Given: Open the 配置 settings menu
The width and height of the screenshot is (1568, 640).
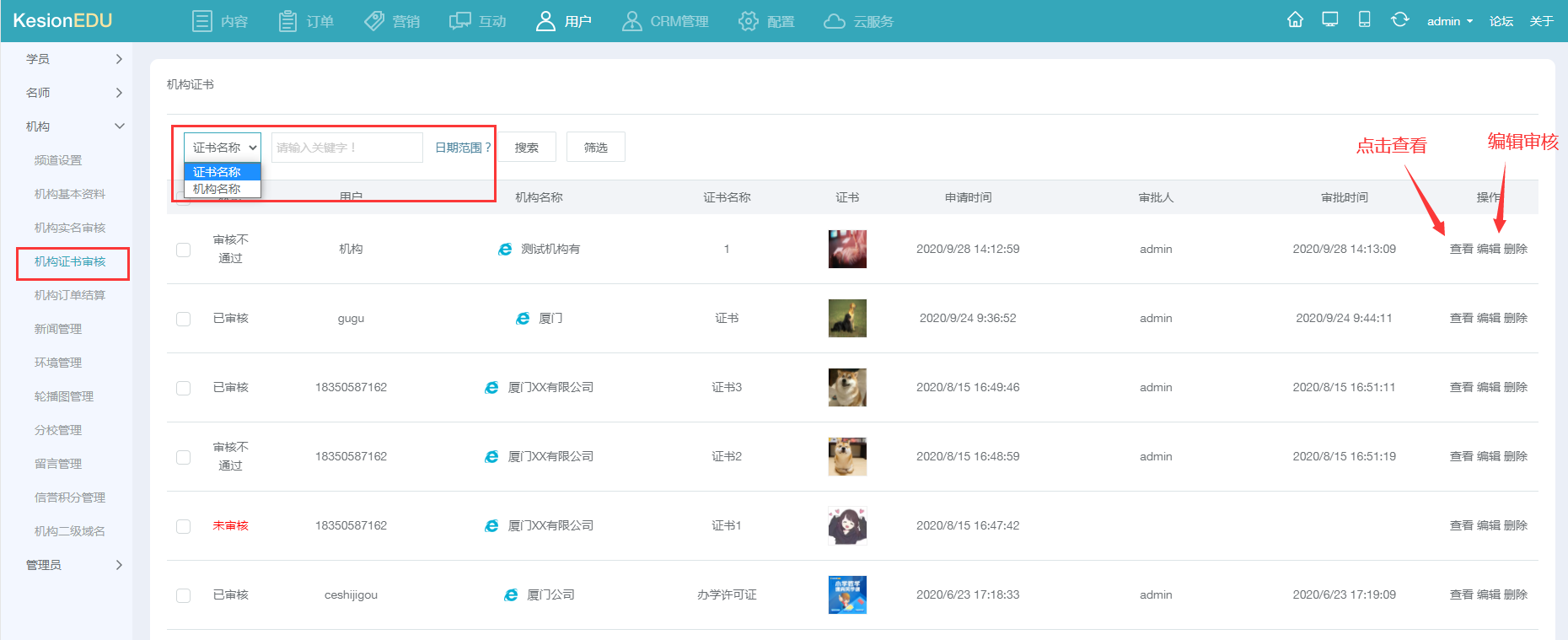Looking at the screenshot, I should coord(766,21).
